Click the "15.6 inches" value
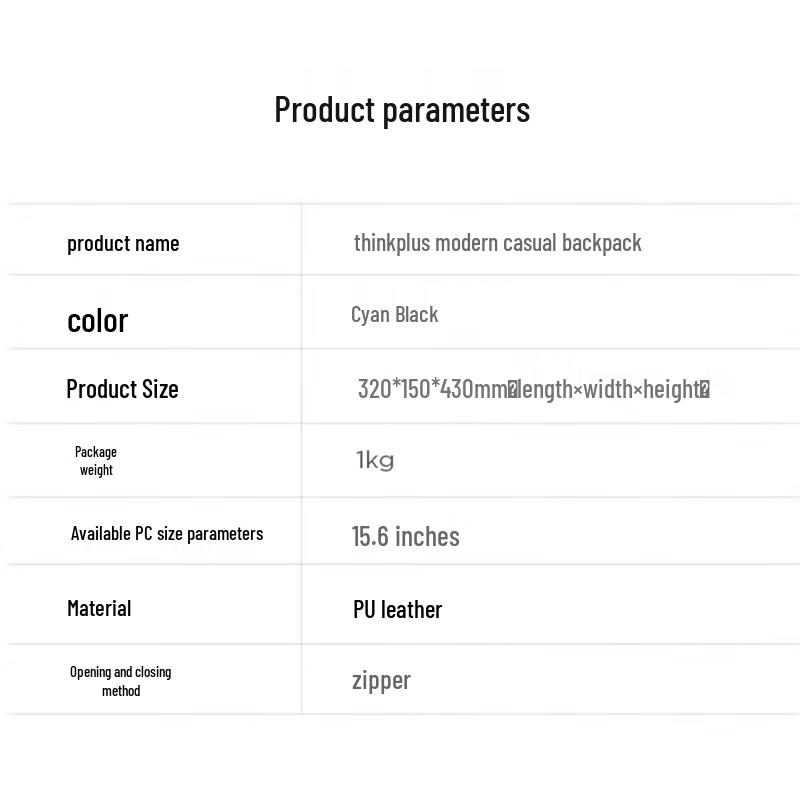Viewport: 800px width, 800px height. 405,536
